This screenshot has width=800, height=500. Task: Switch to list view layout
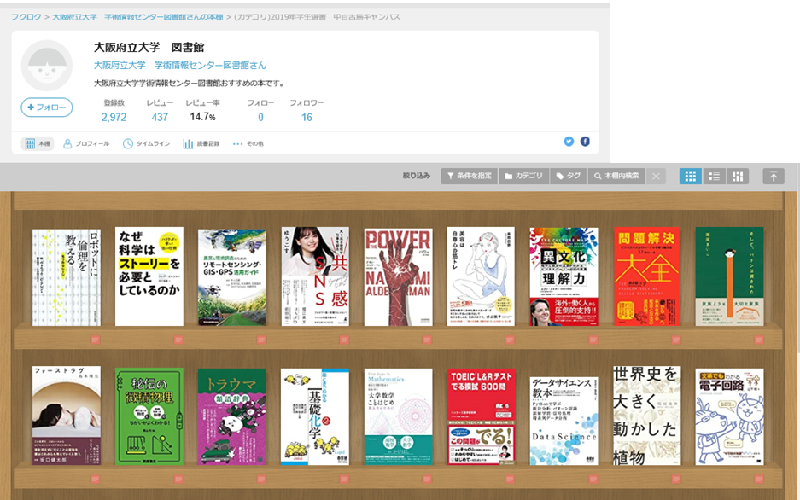tap(714, 176)
